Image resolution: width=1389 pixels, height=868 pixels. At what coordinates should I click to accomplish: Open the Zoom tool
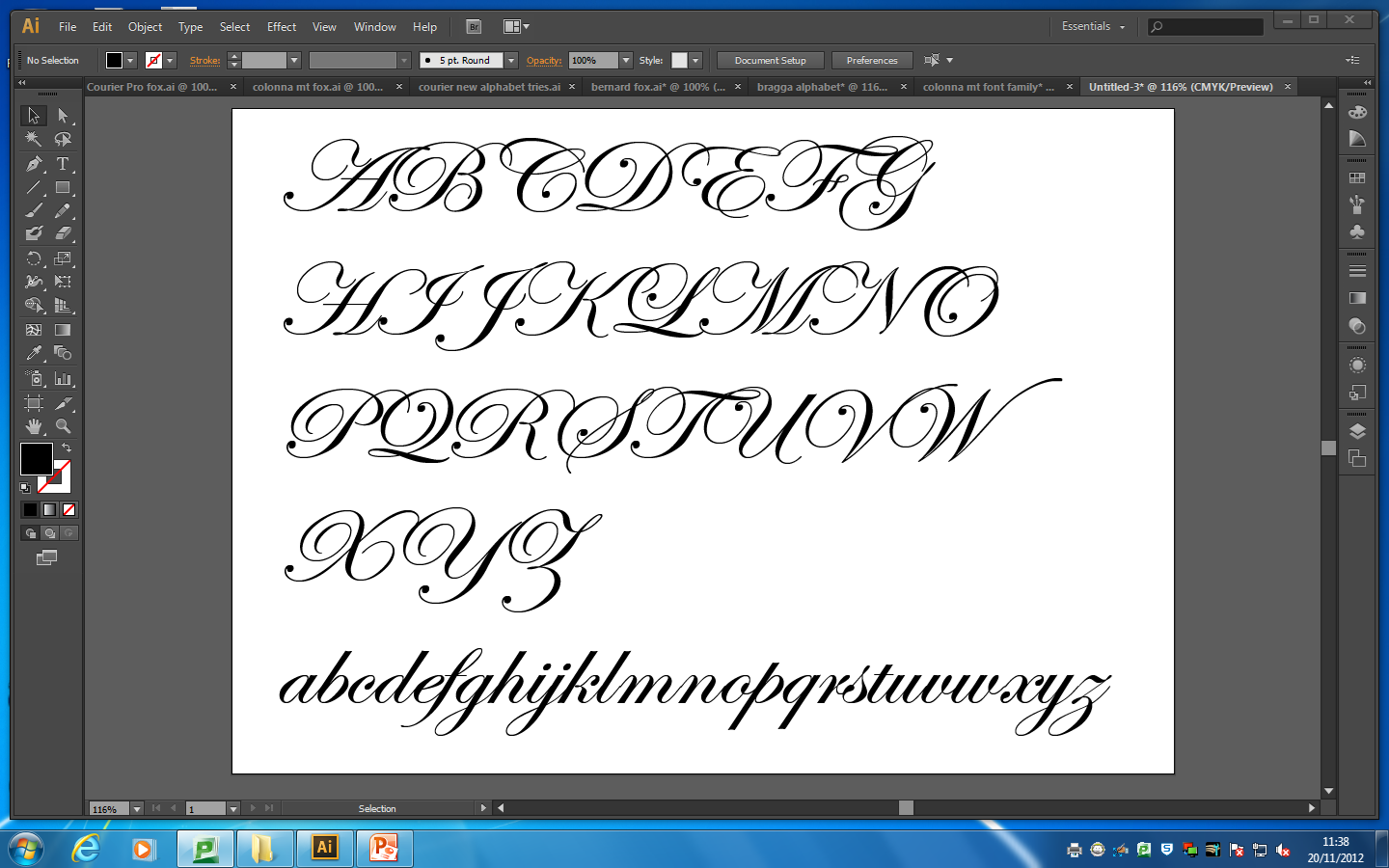point(63,425)
